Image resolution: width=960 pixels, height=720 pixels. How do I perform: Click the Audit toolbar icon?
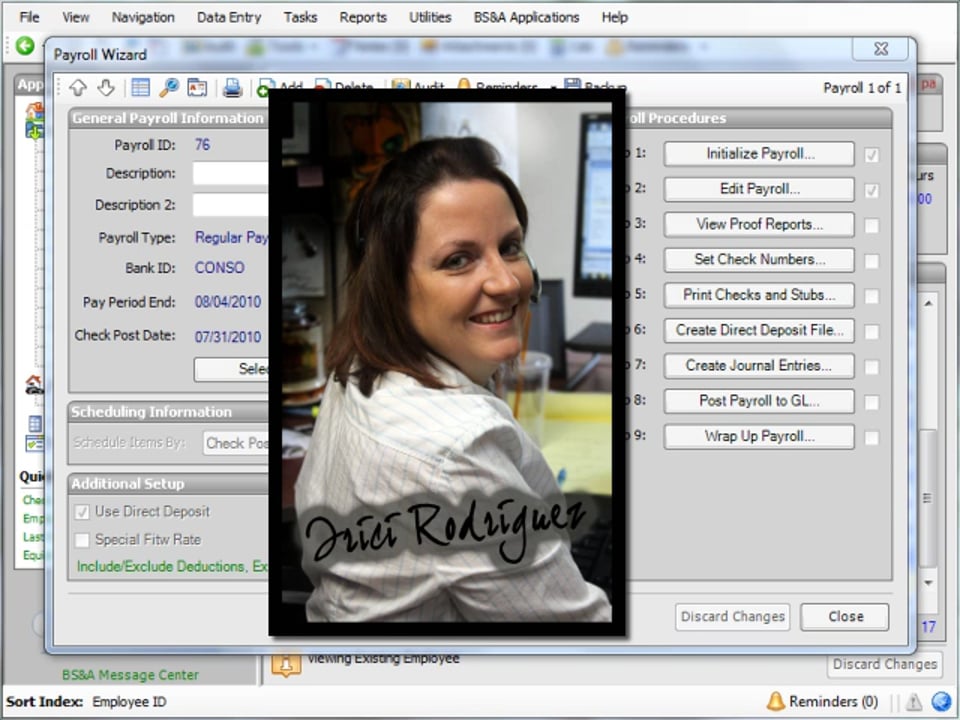tap(401, 86)
